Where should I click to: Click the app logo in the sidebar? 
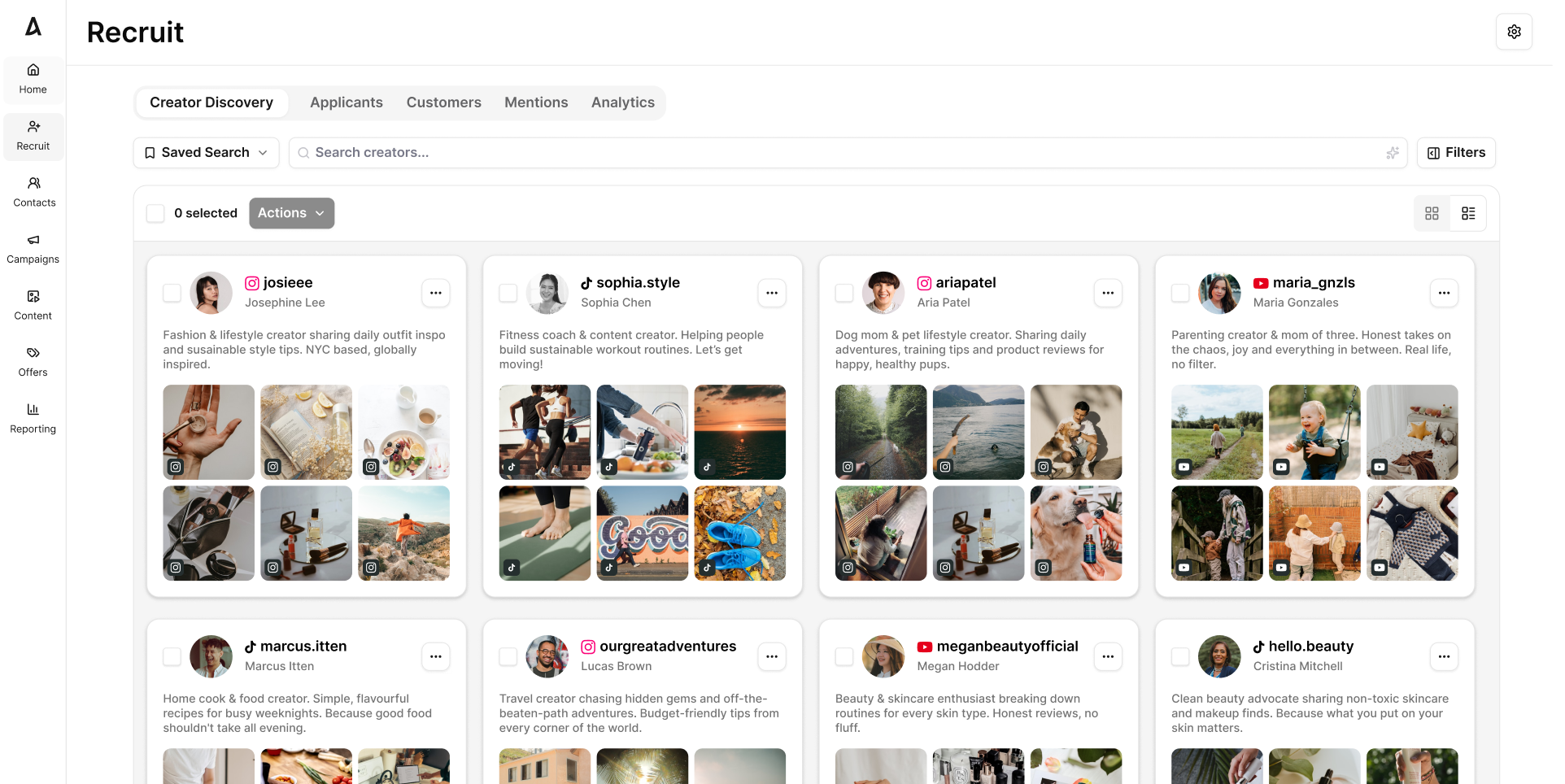[x=33, y=27]
